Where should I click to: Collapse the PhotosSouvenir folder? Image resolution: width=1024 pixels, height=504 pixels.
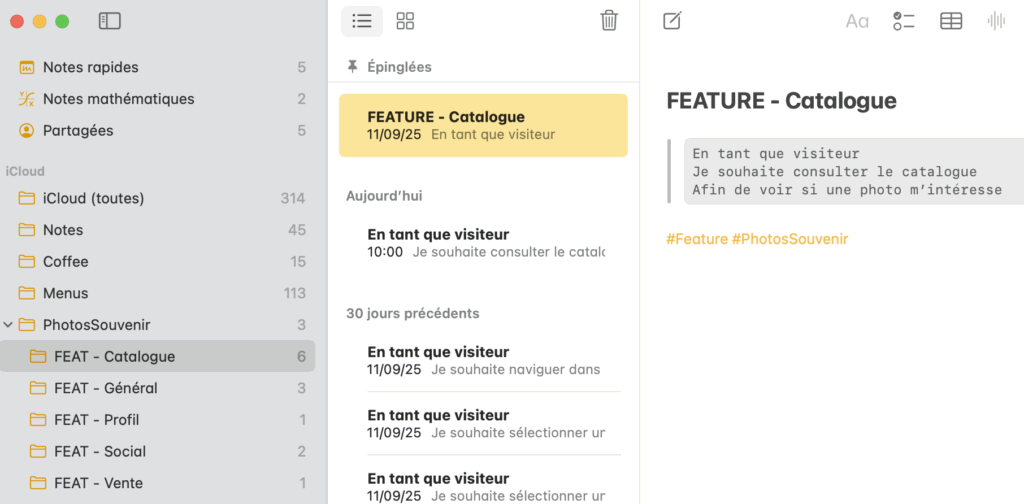[x=9, y=325]
